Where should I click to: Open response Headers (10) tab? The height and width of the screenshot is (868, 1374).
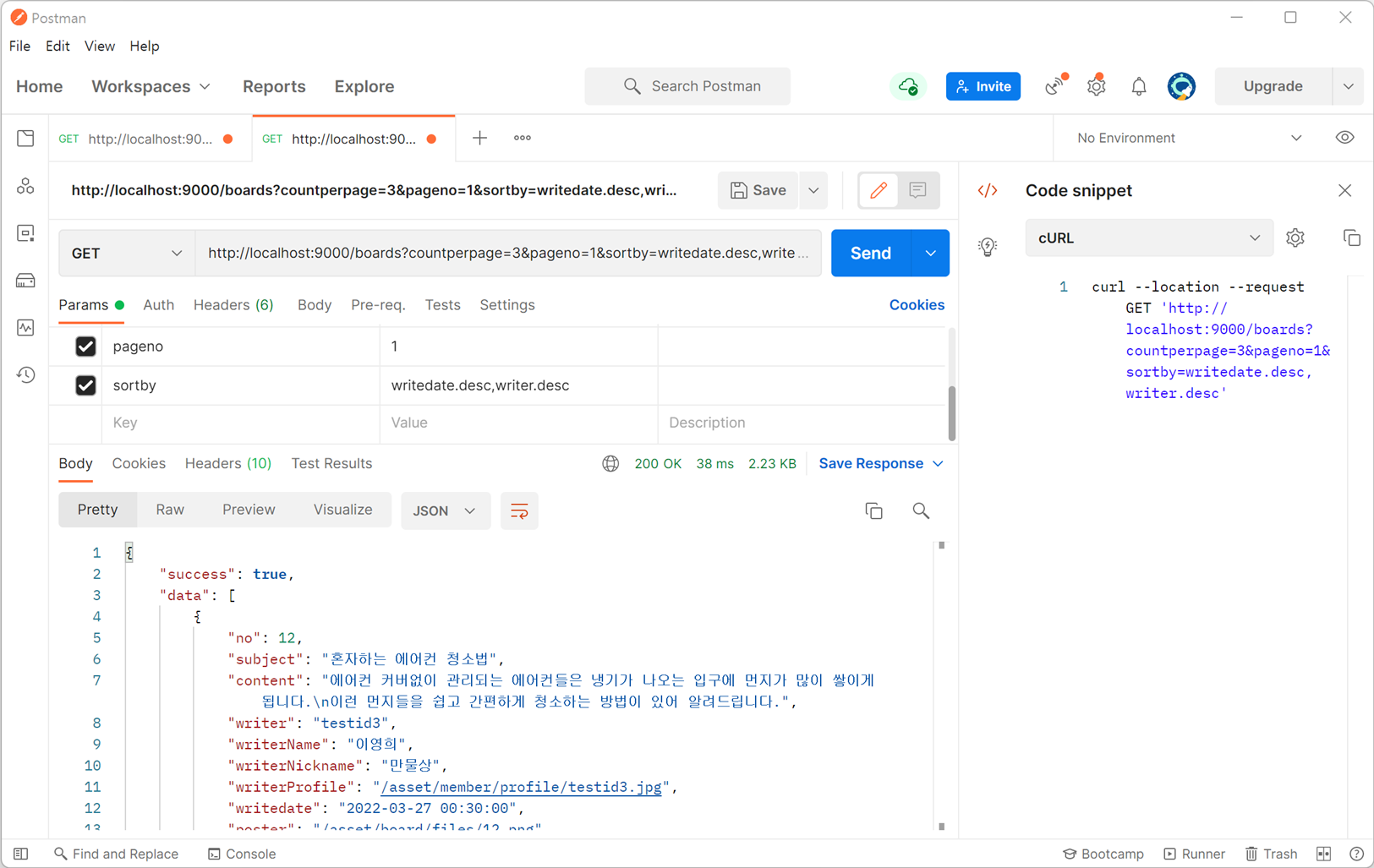227,463
